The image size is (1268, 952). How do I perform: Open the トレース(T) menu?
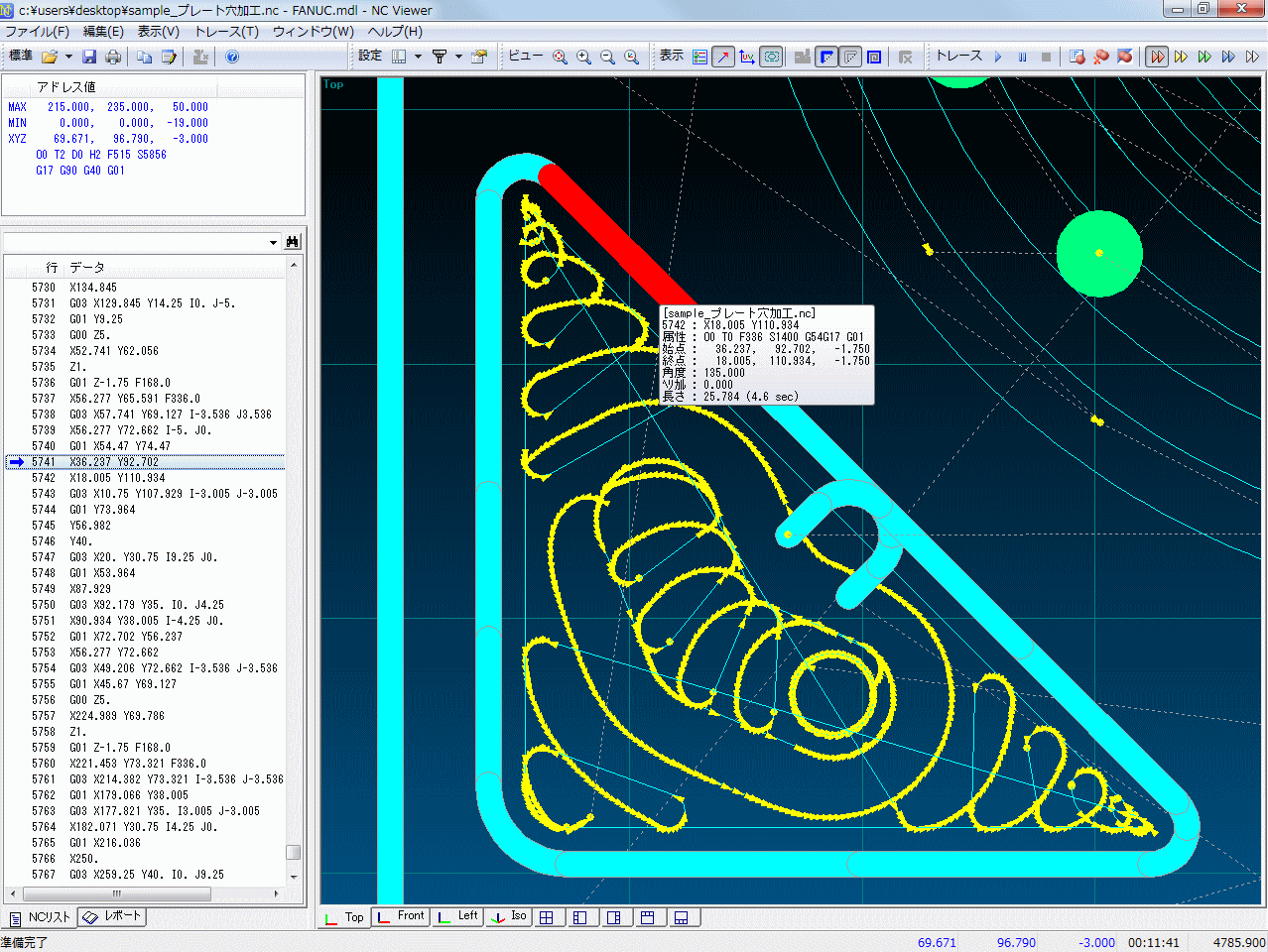click(x=226, y=32)
